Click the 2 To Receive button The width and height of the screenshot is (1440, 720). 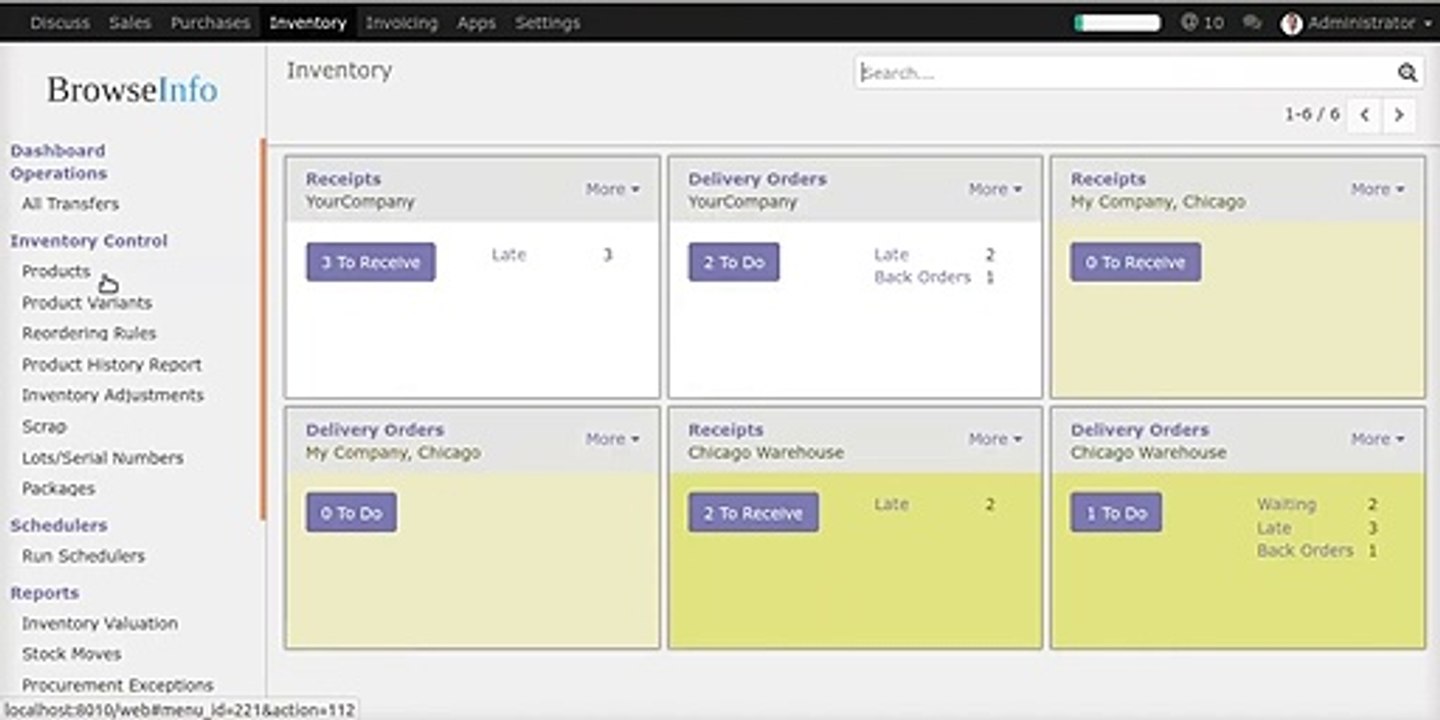coord(753,512)
